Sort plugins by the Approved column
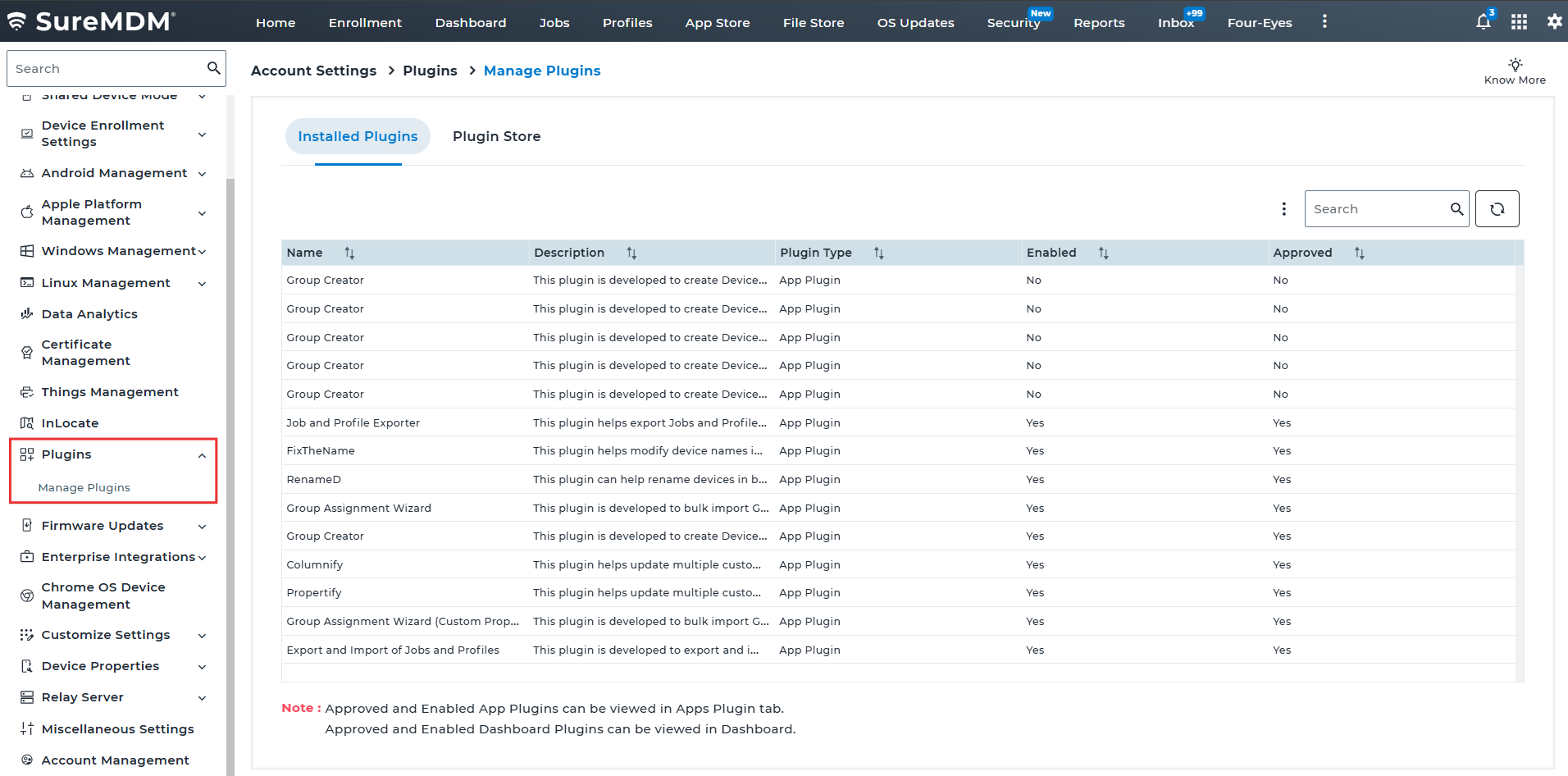The width and height of the screenshot is (1568, 776). [x=1359, y=253]
